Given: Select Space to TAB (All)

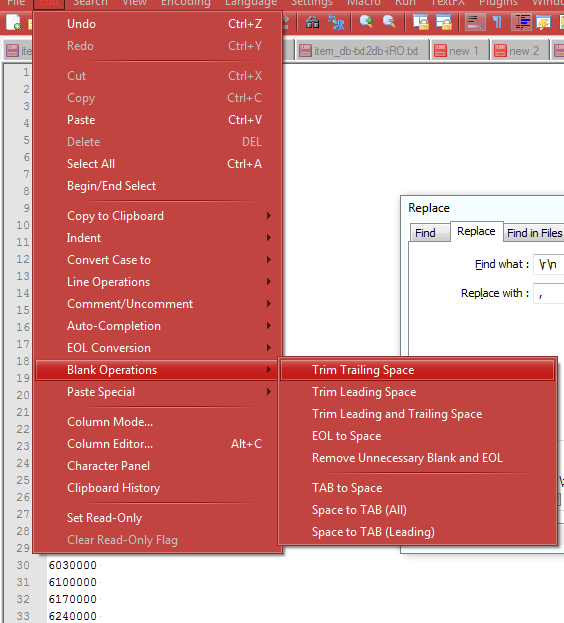Looking at the screenshot, I should tap(417, 510).
